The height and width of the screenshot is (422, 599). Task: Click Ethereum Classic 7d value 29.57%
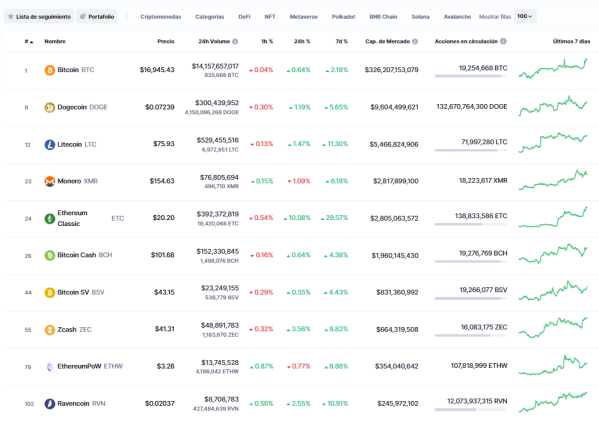tap(335, 218)
